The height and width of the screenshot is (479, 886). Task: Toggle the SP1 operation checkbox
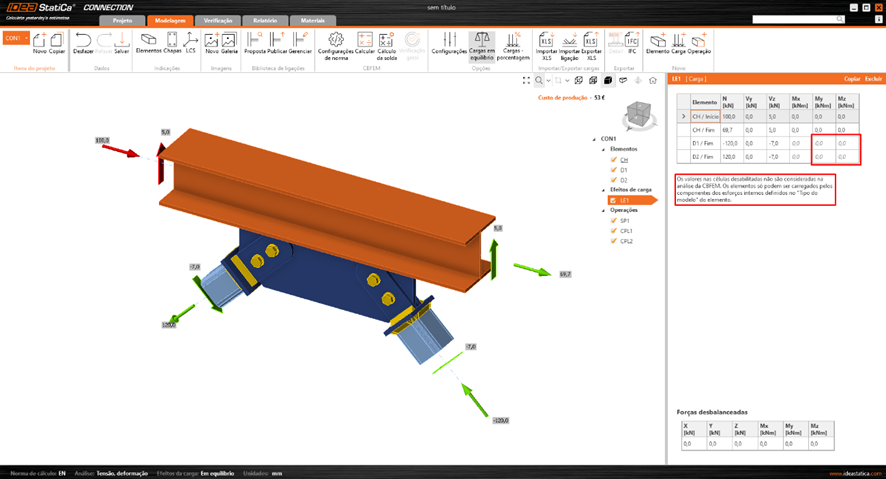tap(614, 221)
